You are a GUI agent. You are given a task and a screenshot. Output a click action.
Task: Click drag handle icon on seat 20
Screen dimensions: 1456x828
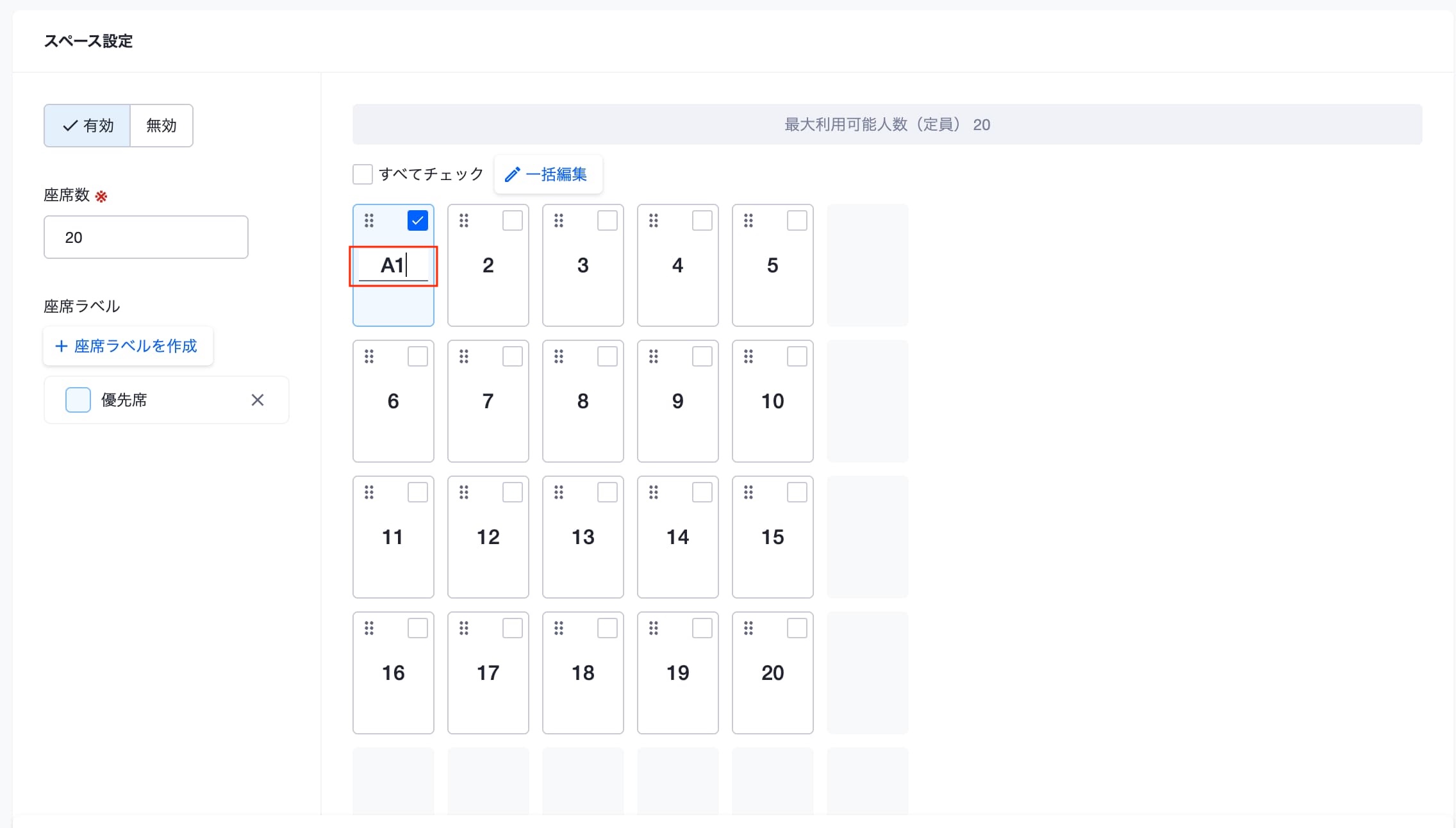tap(749, 629)
